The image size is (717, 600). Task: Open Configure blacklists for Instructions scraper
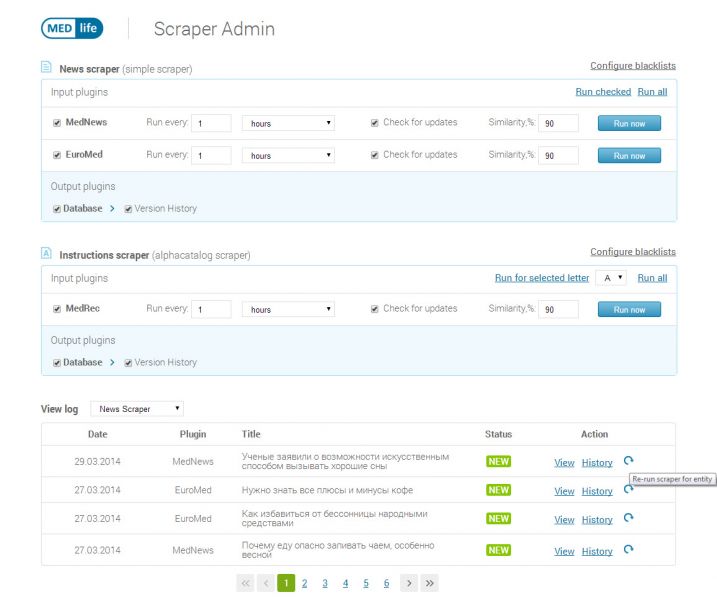pos(633,252)
